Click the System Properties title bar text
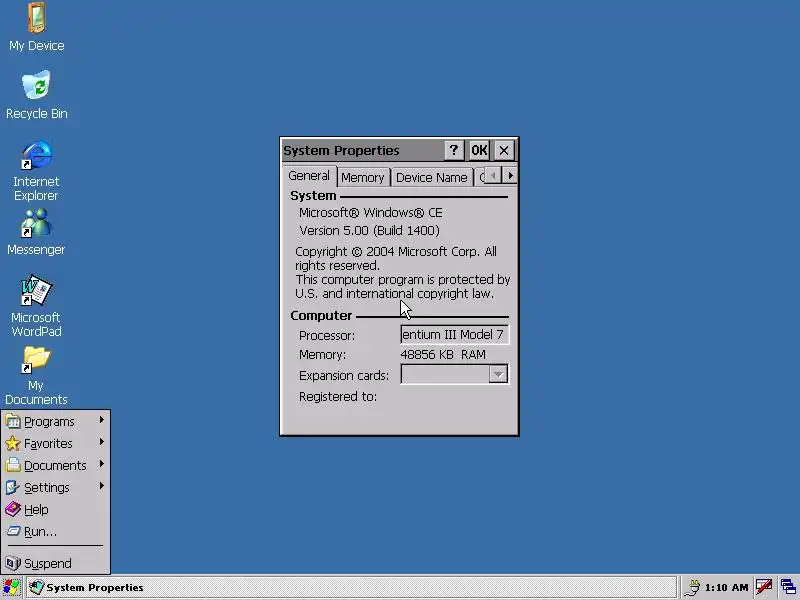Viewport: 800px width, 600px height. [x=341, y=151]
